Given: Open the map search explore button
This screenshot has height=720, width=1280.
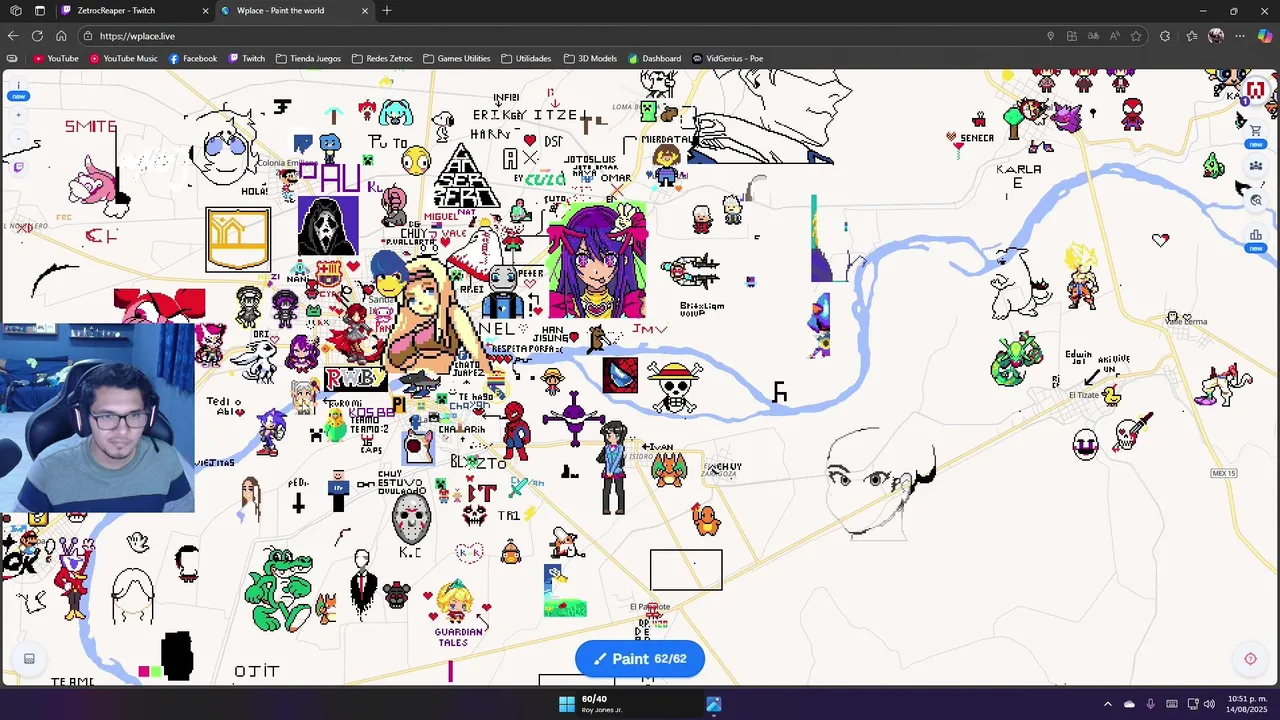Looking at the screenshot, I should tap(1255, 200).
